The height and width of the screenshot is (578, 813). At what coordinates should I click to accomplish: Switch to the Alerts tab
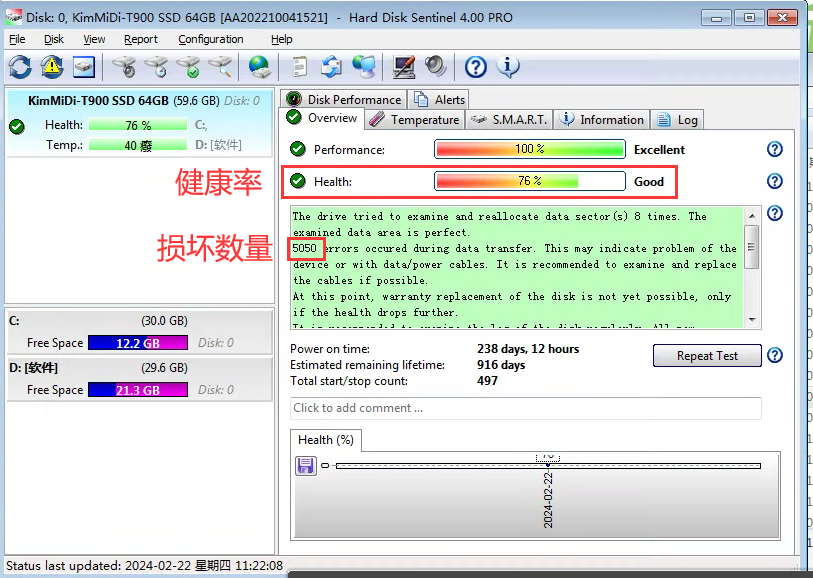[x=440, y=99]
